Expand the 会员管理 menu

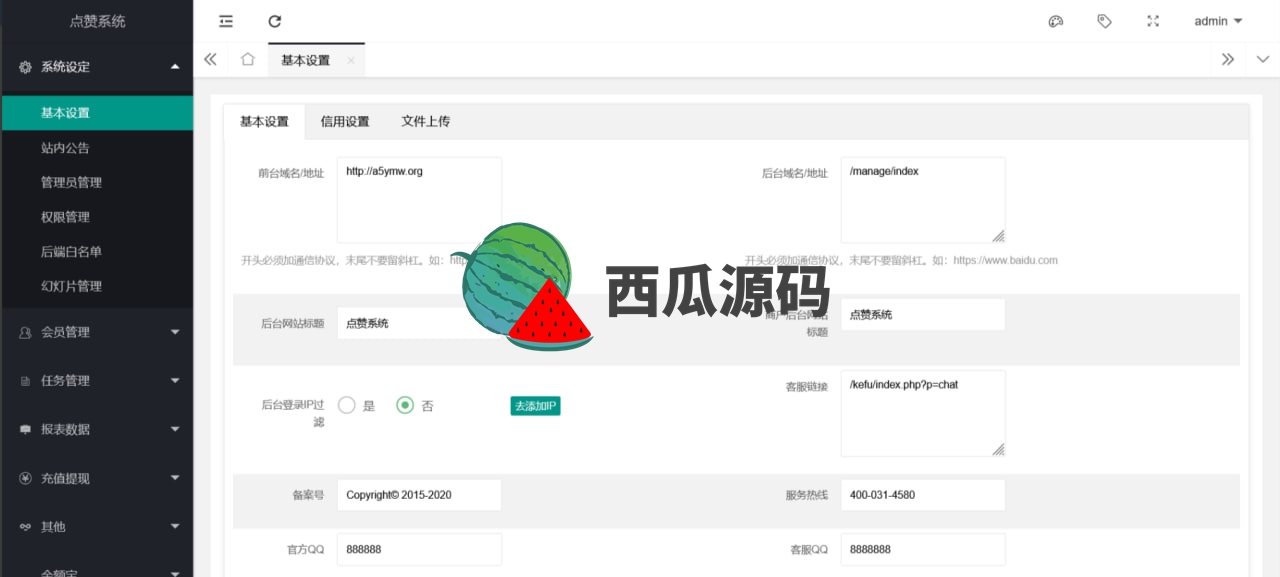[x=96, y=332]
